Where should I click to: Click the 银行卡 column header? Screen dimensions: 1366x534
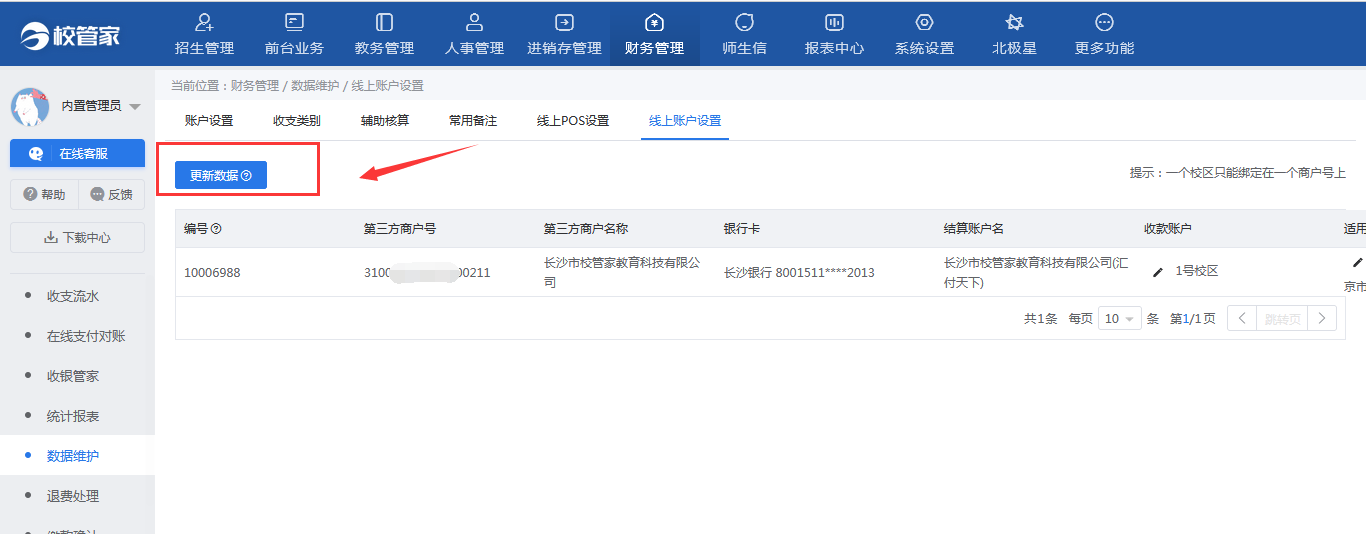(742, 229)
